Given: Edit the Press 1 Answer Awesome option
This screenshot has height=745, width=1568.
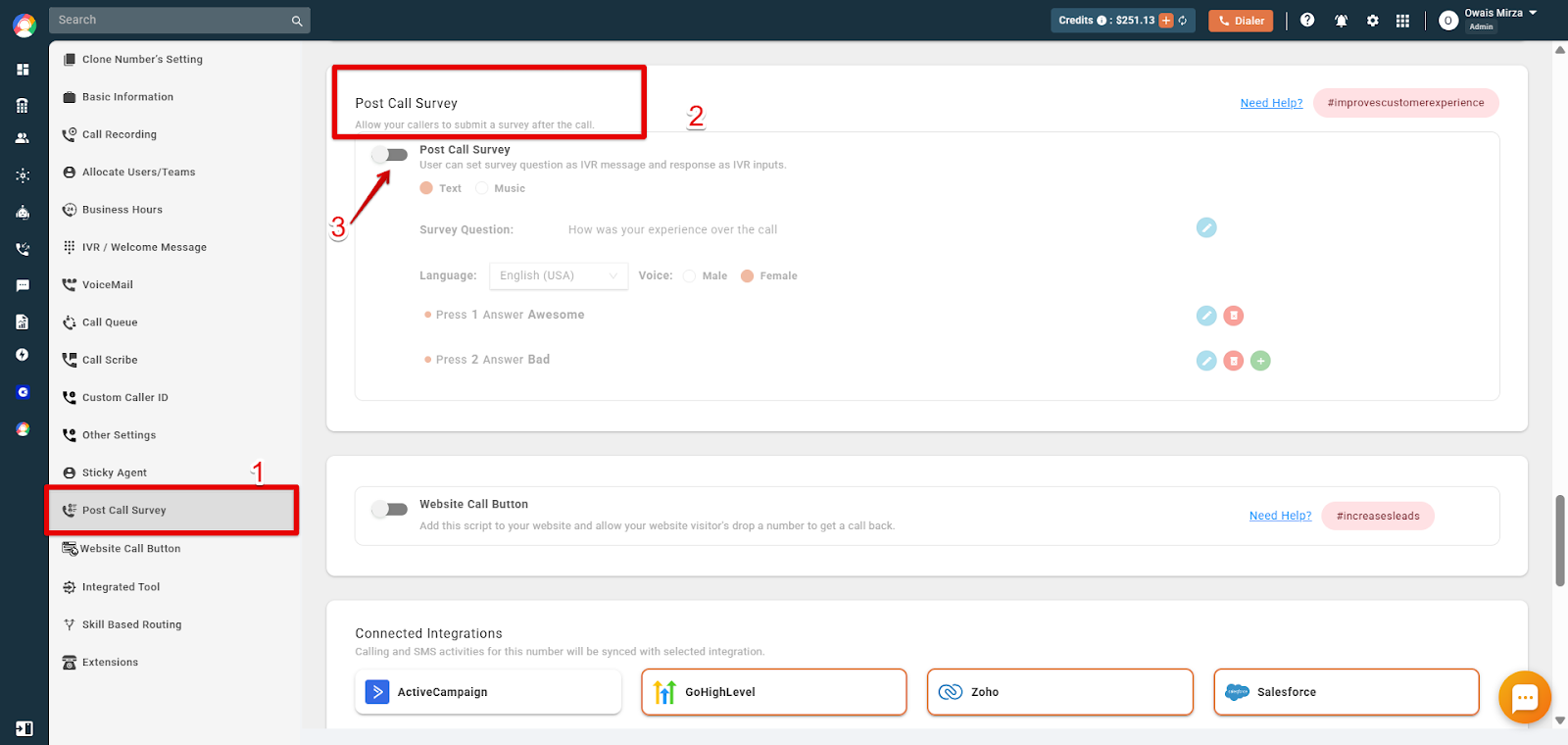Looking at the screenshot, I should (1206, 316).
